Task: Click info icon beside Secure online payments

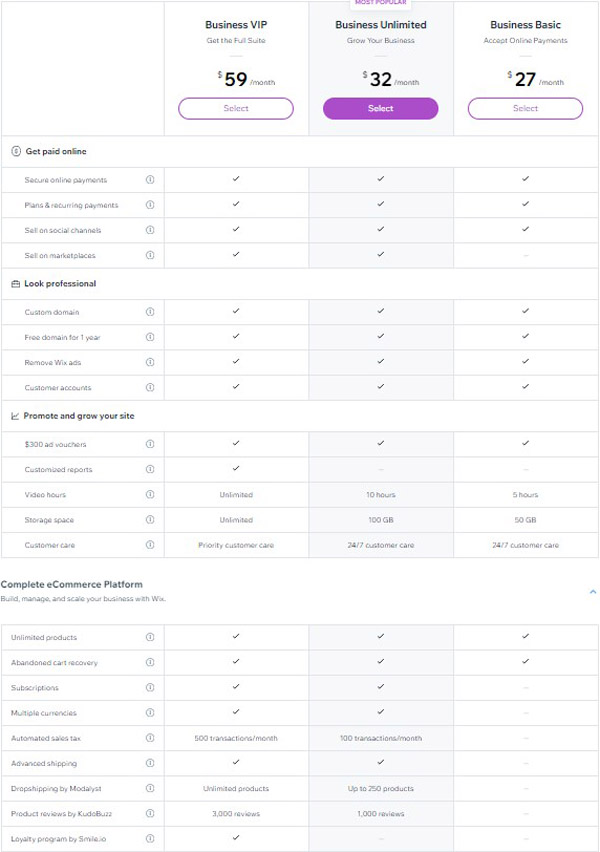Action: (150, 180)
